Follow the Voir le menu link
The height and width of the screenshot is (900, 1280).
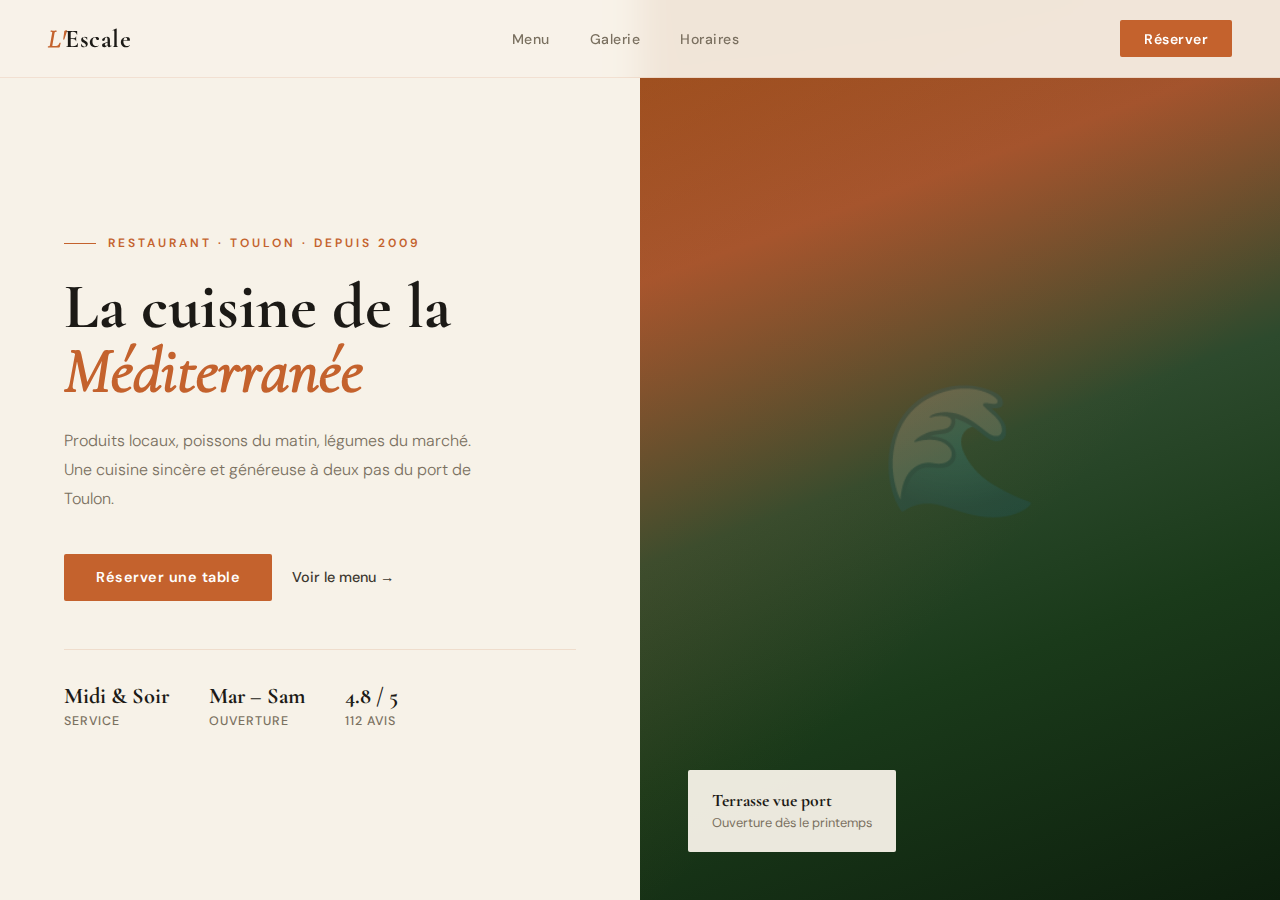tap(342, 577)
